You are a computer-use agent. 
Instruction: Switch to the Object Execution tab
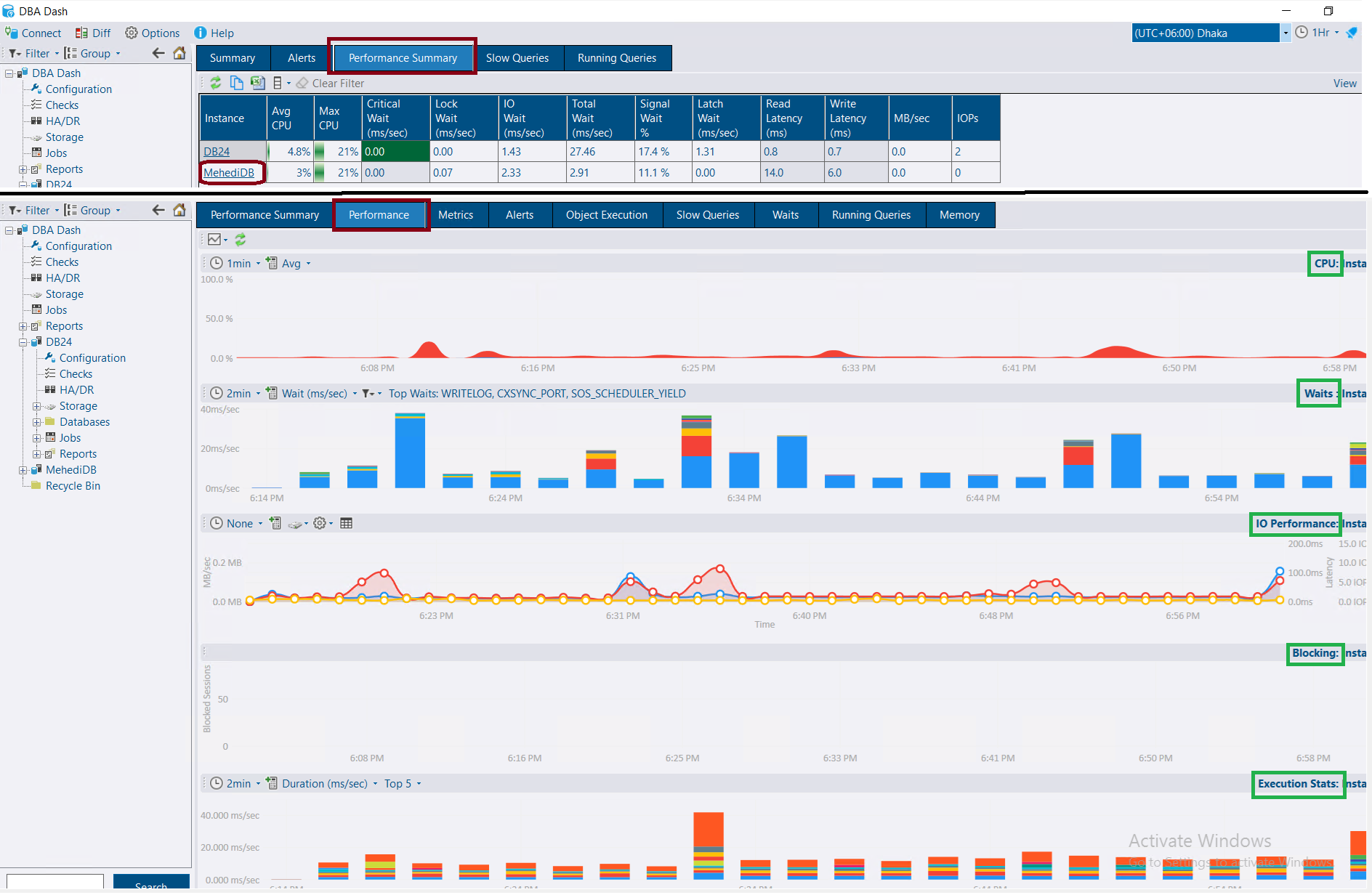click(606, 215)
